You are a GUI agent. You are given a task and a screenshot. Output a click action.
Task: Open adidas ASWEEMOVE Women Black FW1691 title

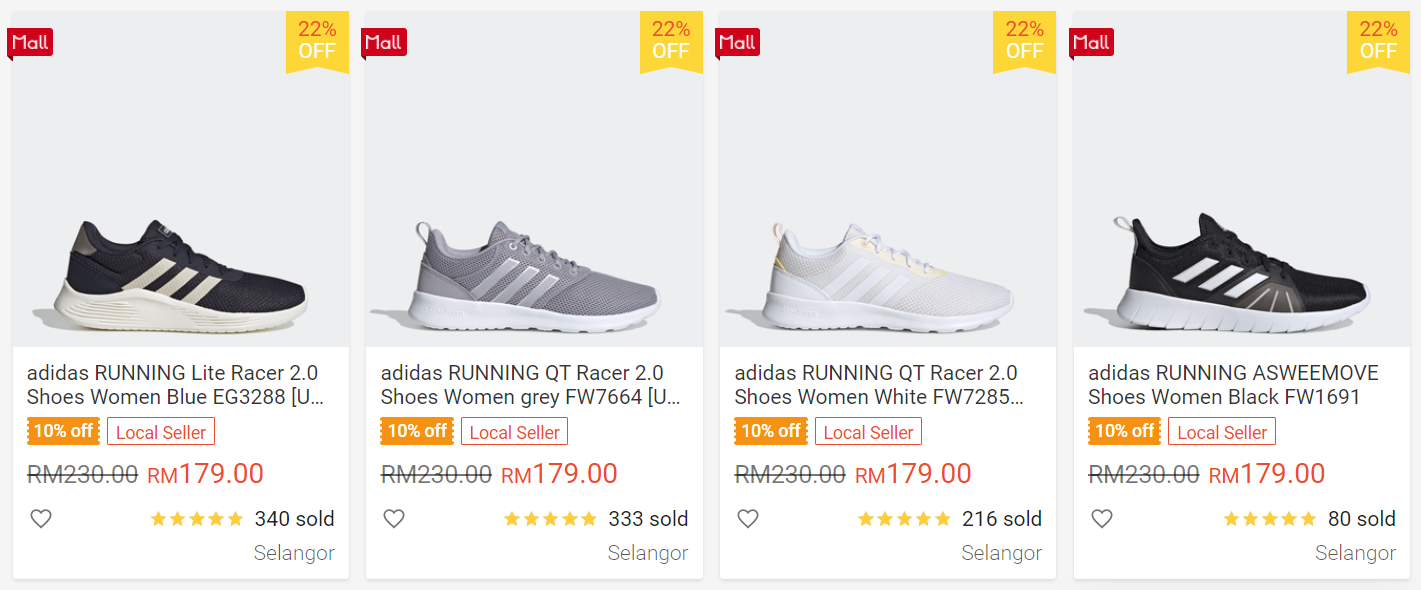click(x=1233, y=385)
